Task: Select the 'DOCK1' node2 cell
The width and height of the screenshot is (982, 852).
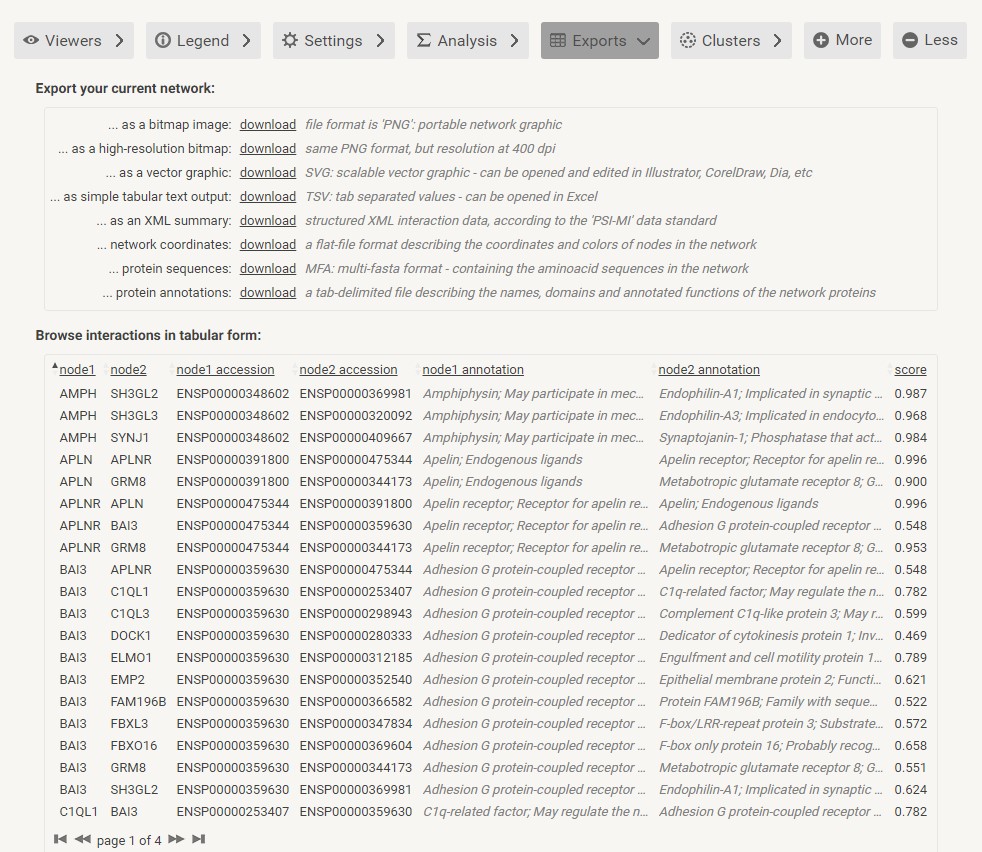Action: [131, 636]
